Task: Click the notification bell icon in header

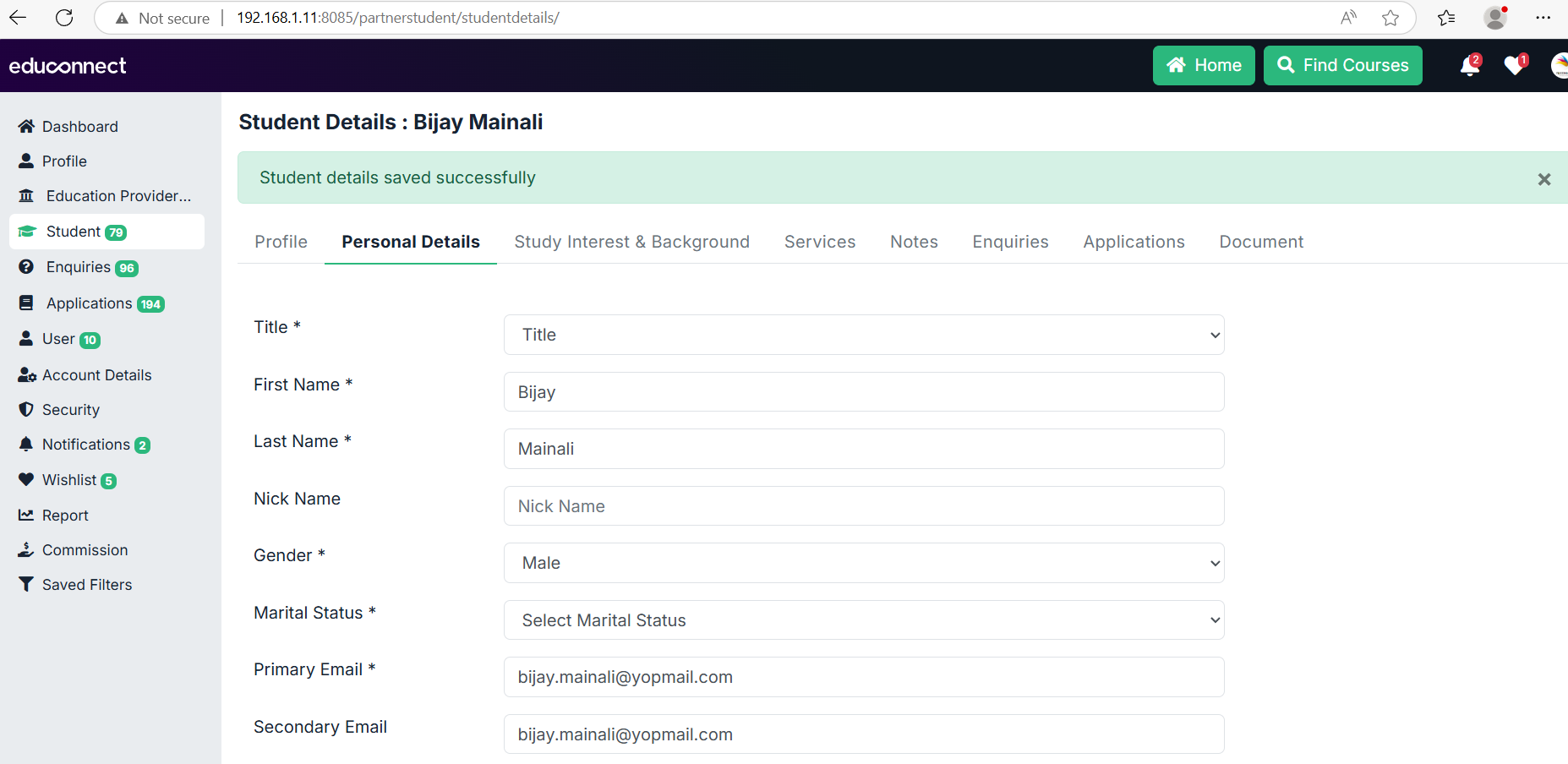Action: [1469, 66]
